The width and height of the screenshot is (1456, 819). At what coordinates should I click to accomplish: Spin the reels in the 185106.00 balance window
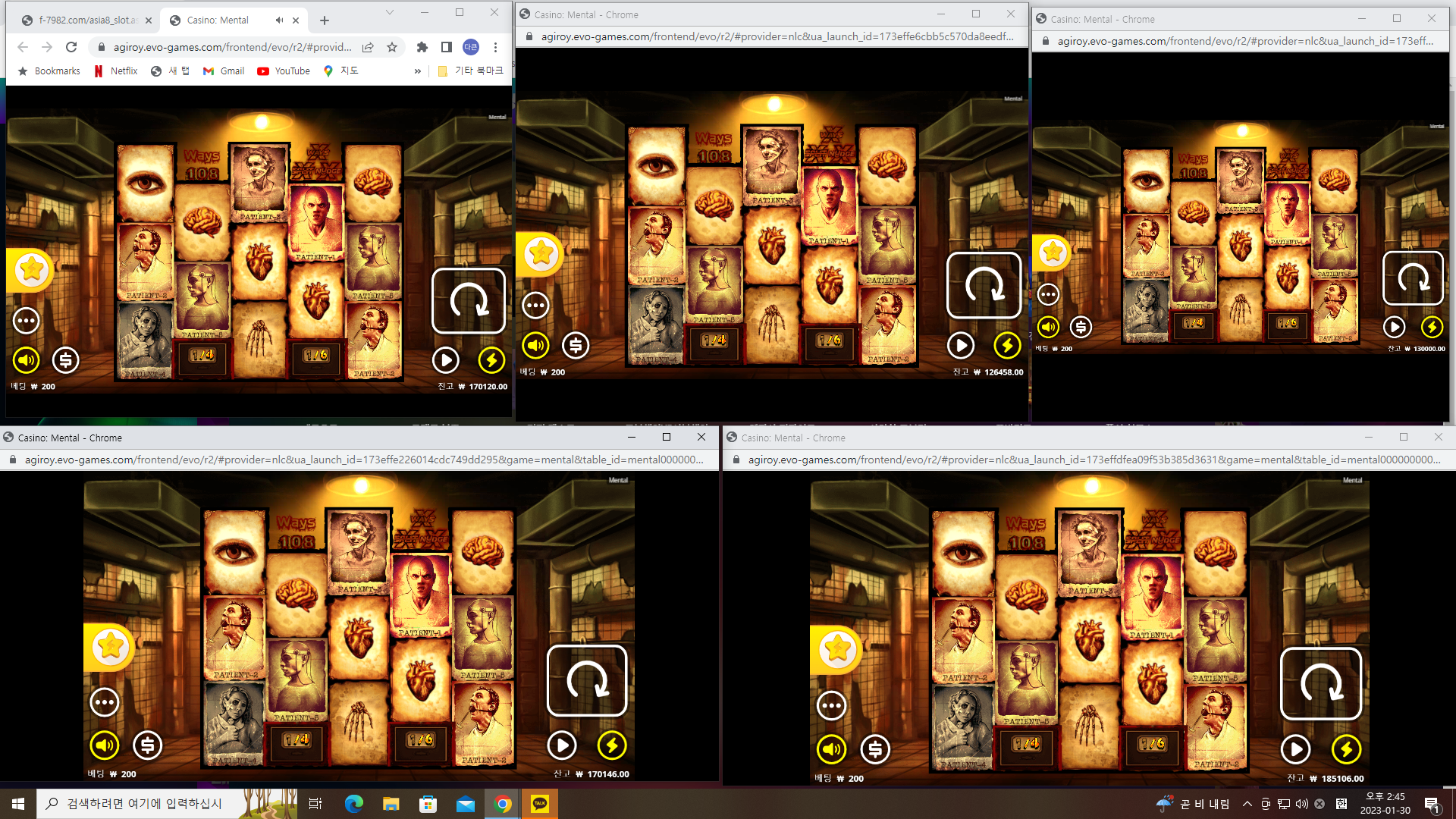click(1320, 683)
